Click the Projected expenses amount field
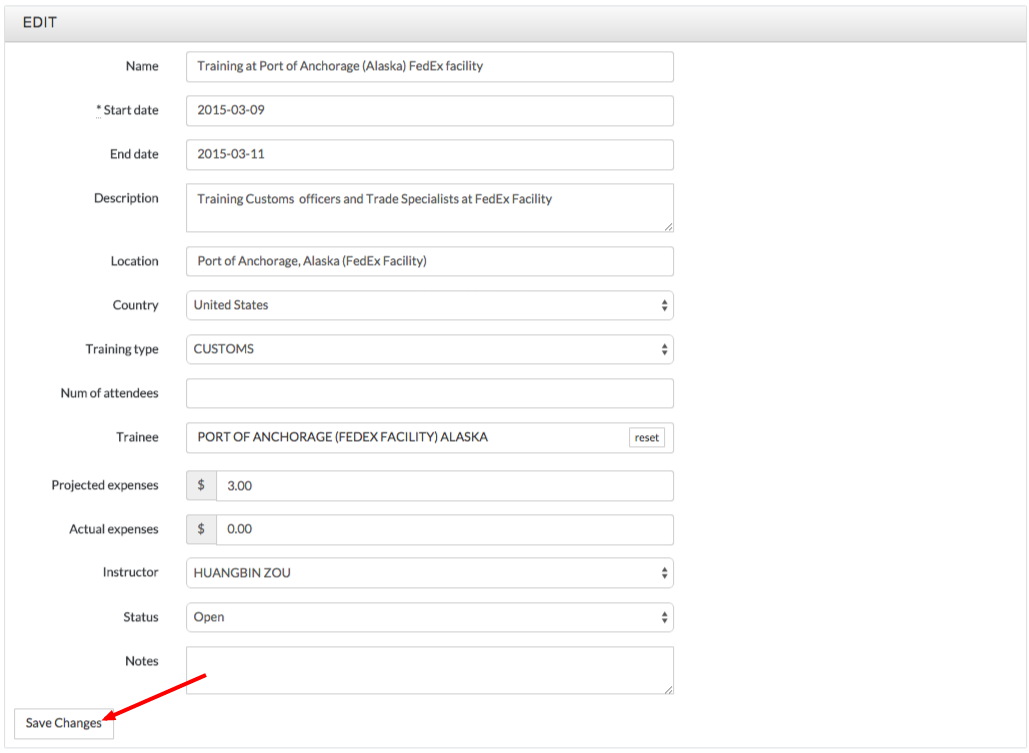Screen dimensions: 1029x753 444,485
